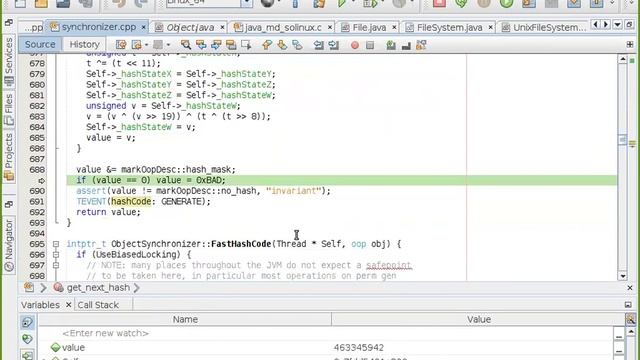Close the FileSystem.java tab

pos(491,27)
